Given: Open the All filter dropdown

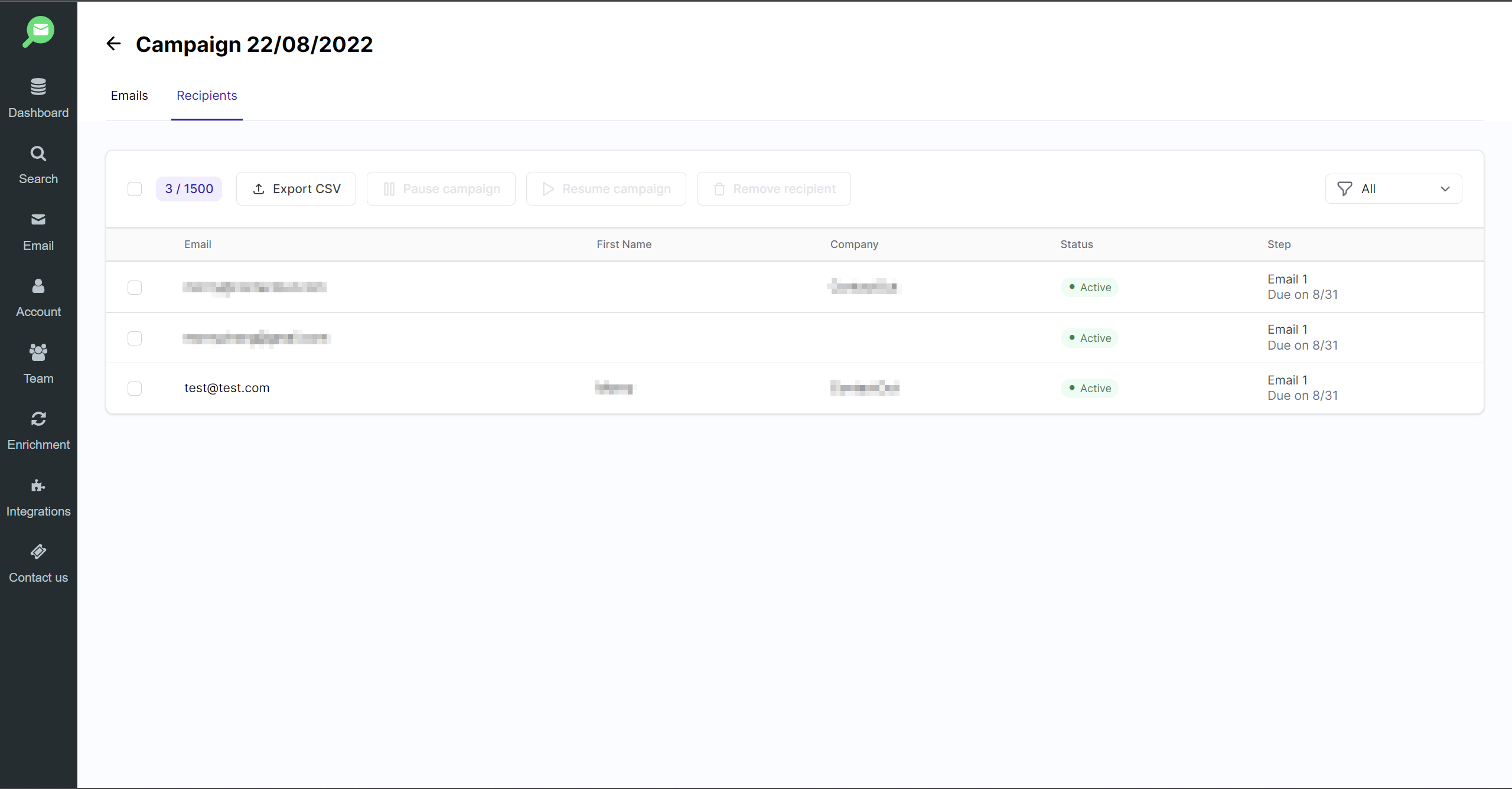Looking at the screenshot, I should tap(1393, 189).
